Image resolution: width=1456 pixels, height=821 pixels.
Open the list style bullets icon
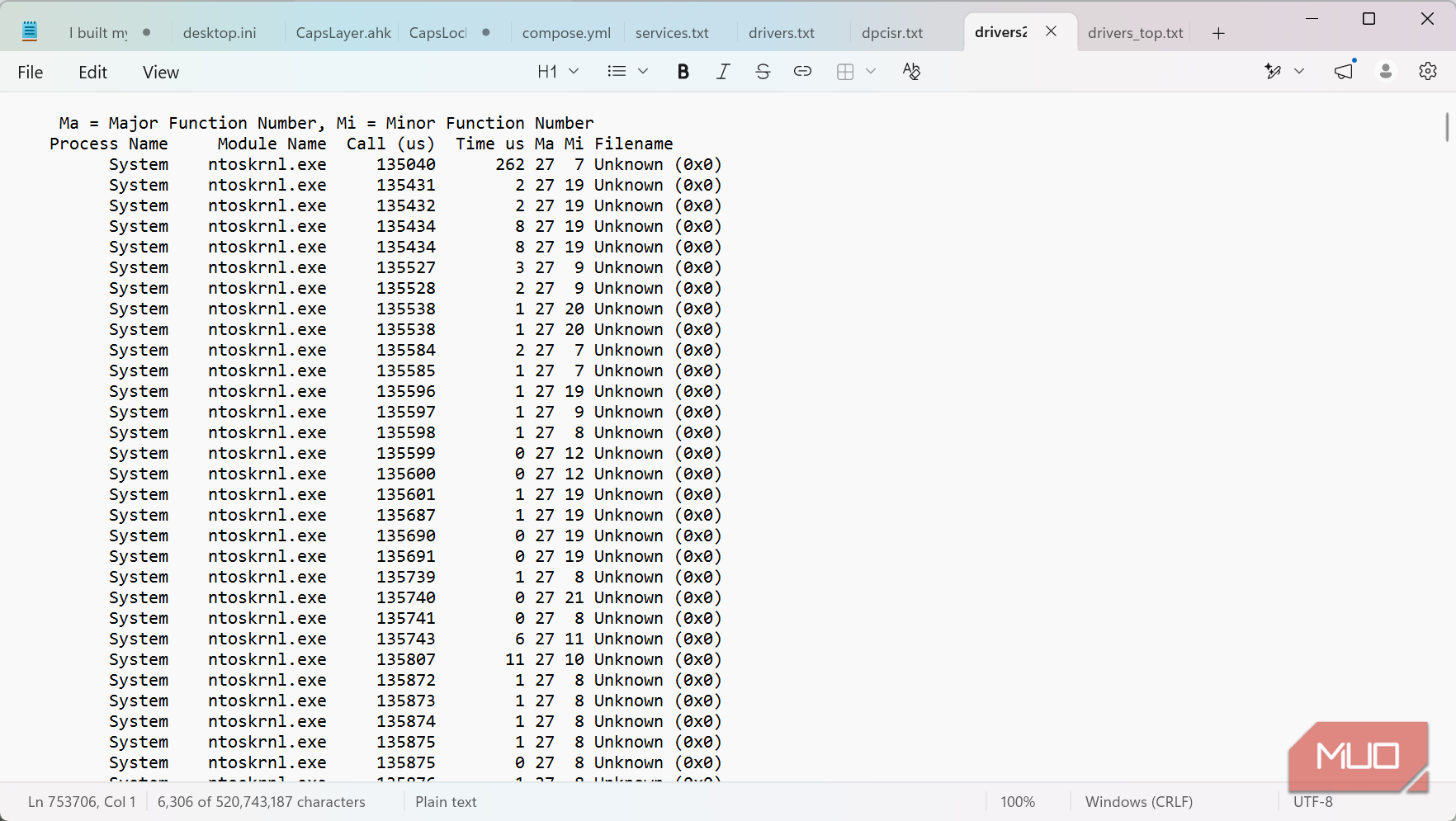coord(617,72)
